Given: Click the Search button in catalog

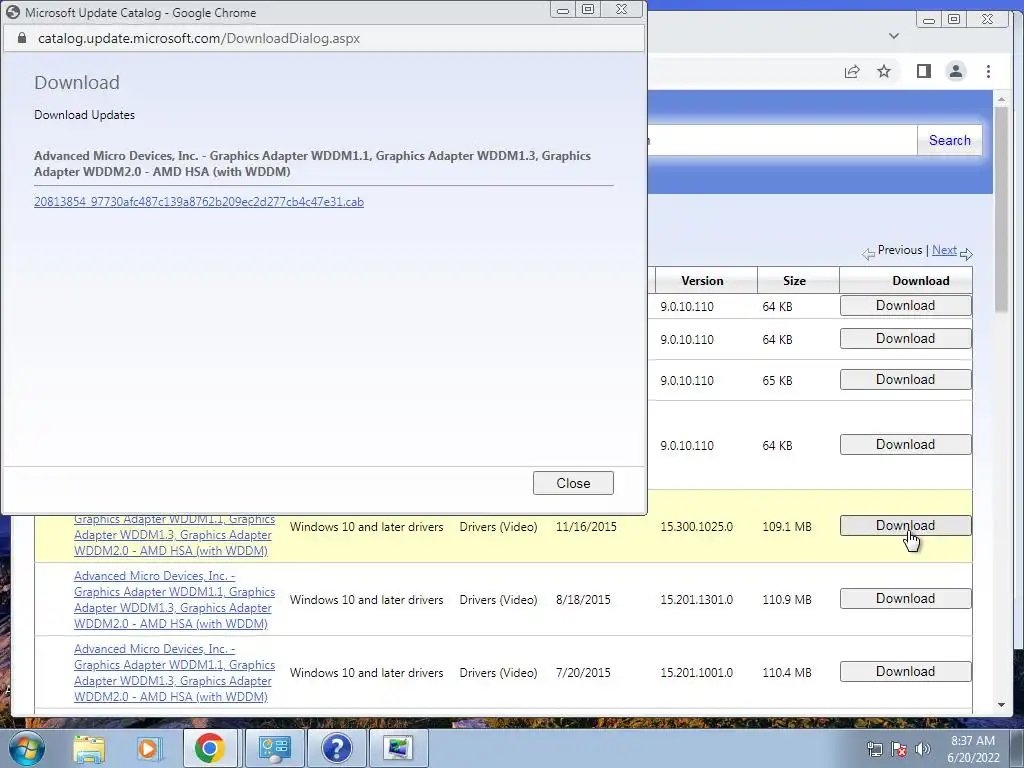Looking at the screenshot, I should tap(950, 140).
